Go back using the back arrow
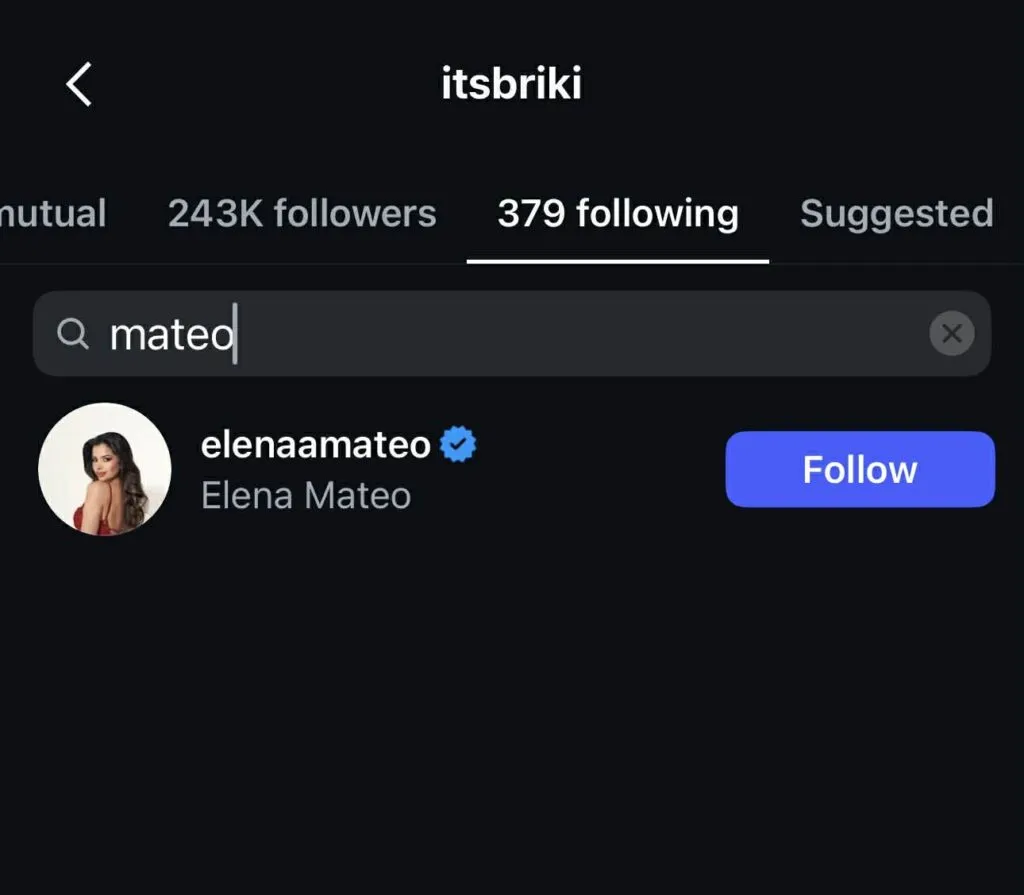This screenshot has width=1024, height=895. 79,84
